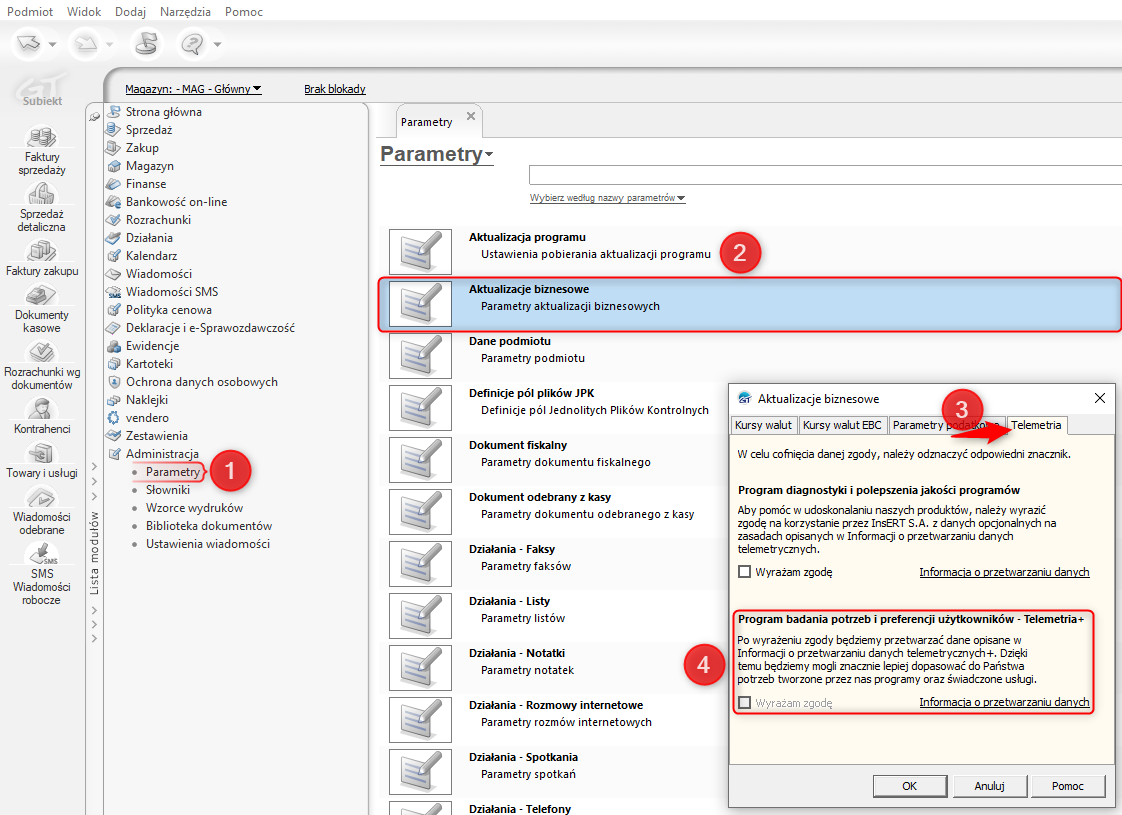Tick Wyrażam zgodę under Telemetria+ section
Viewport: 1122px width, 815px height.
pyautogui.click(x=744, y=703)
